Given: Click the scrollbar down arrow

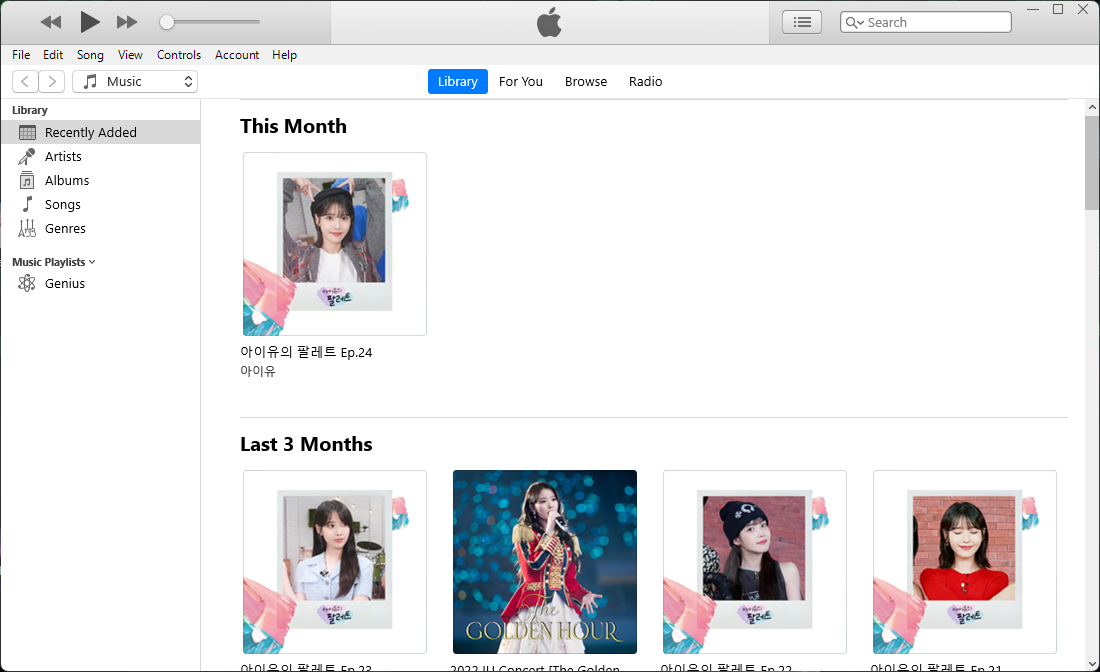Looking at the screenshot, I should point(1092,664).
